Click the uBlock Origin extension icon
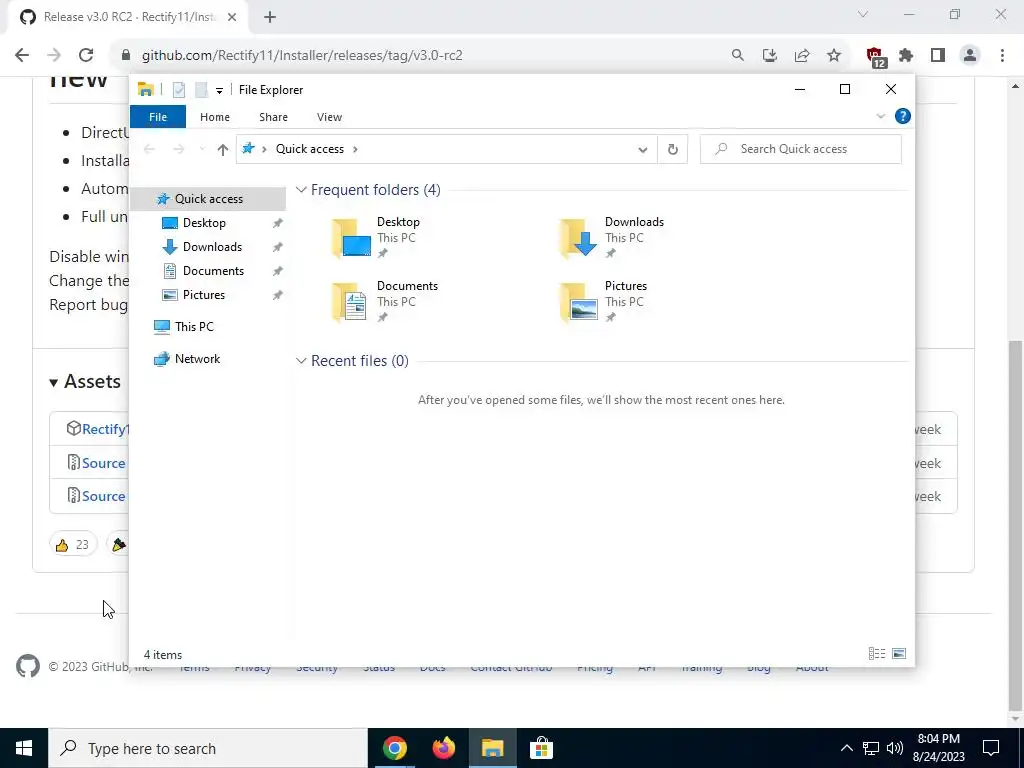The image size is (1024, 768). coord(875,57)
